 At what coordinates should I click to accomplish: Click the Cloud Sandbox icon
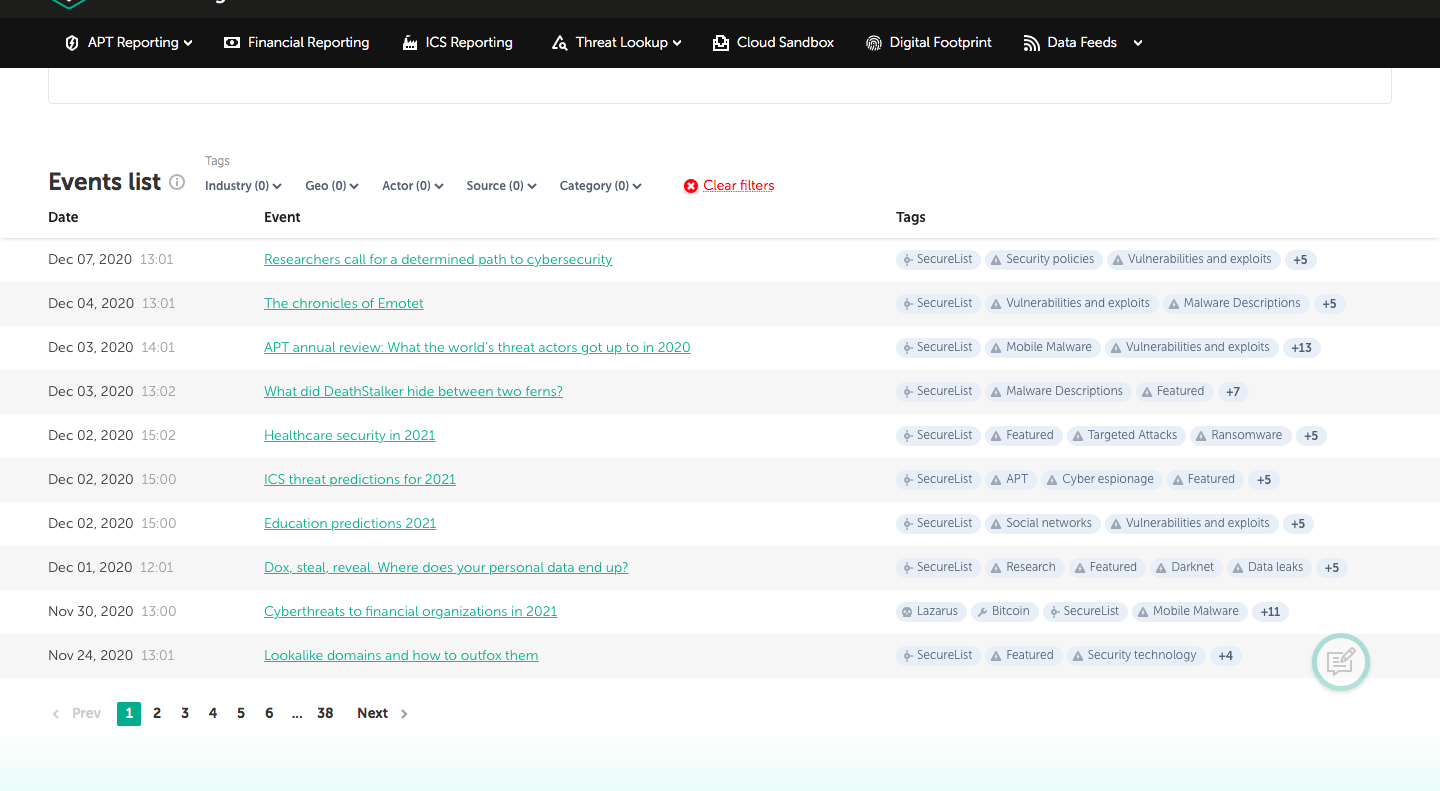click(x=721, y=43)
